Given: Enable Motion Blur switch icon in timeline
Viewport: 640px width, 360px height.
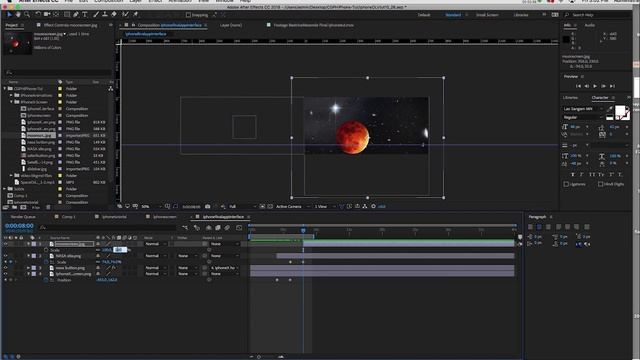Looking at the screenshot, I should [227, 227].
